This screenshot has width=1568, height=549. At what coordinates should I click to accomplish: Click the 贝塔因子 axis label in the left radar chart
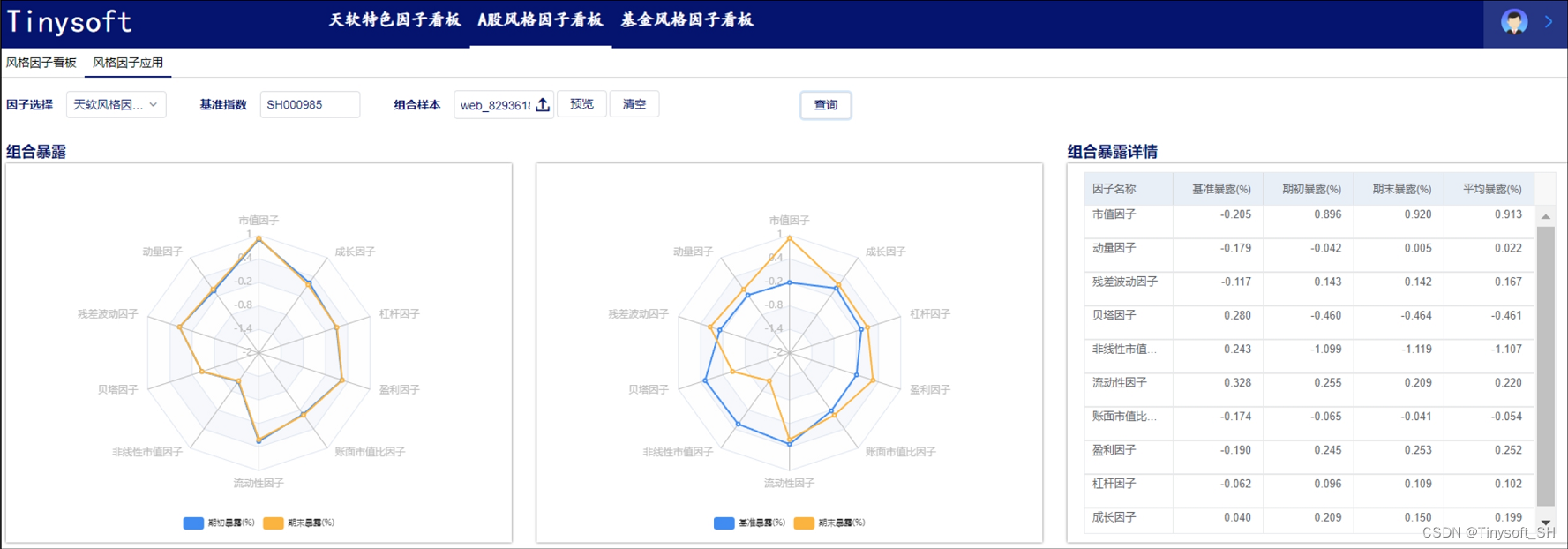[x=117, y=389]
